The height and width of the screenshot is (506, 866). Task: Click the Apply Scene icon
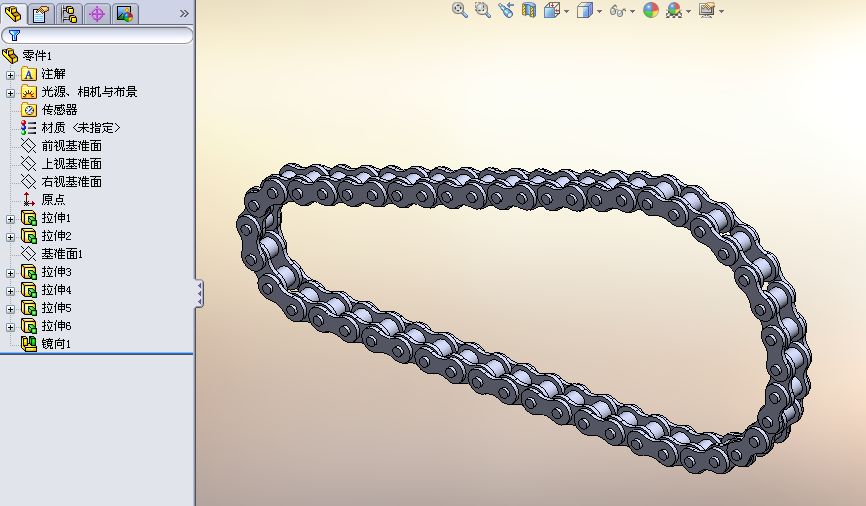(674, 10)
